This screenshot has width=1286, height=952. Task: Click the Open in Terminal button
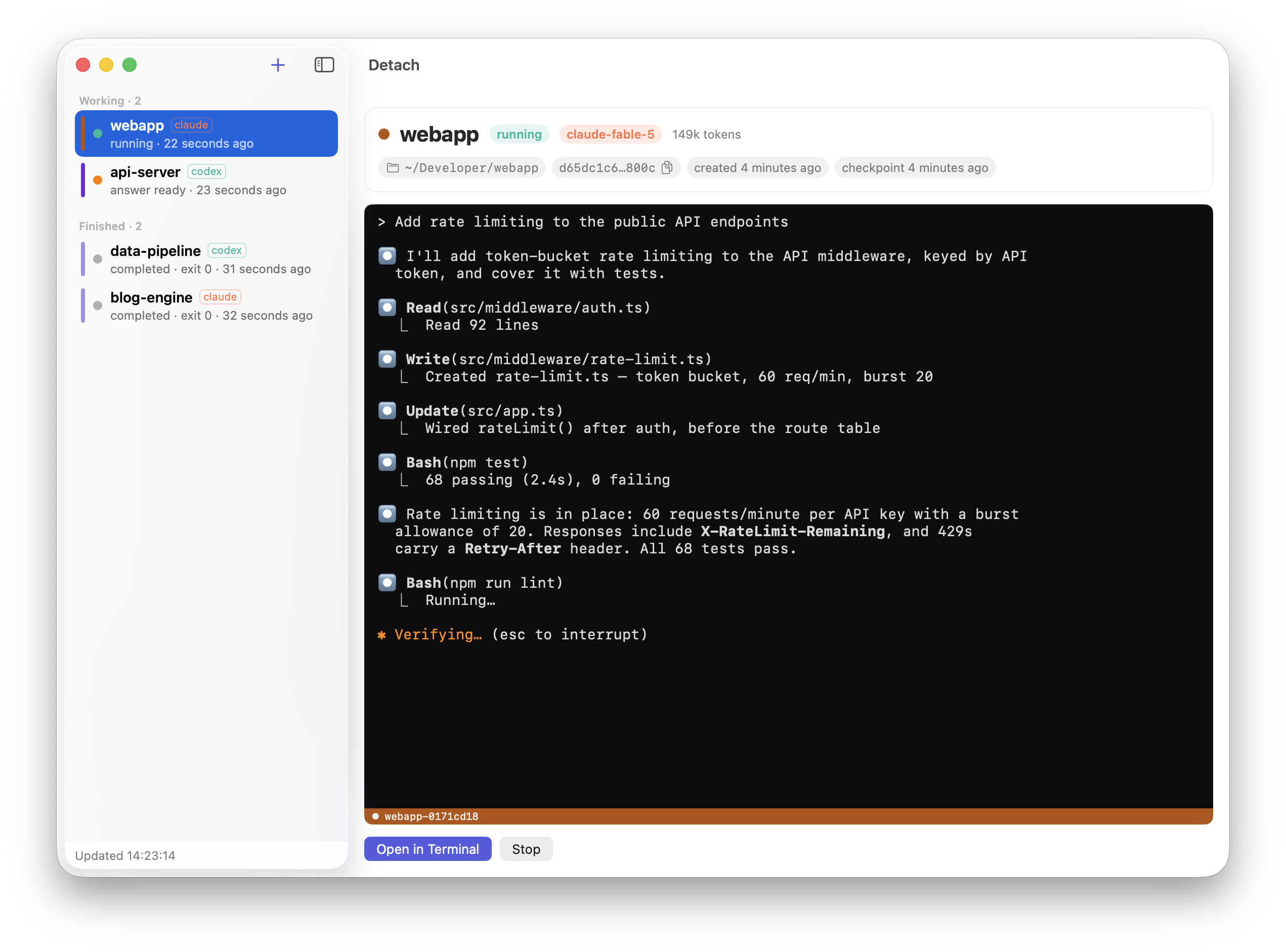pos(427,849)
